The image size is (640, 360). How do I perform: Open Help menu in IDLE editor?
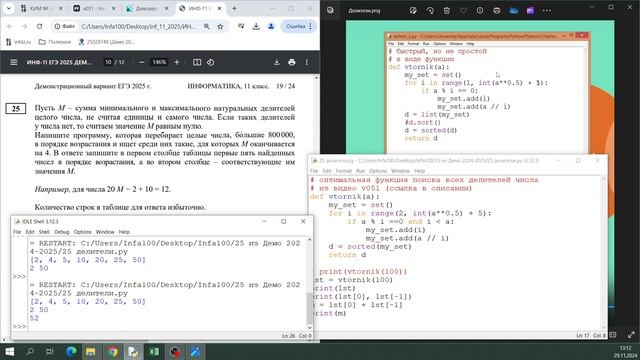pyautogui.click(x=419, y=171)
